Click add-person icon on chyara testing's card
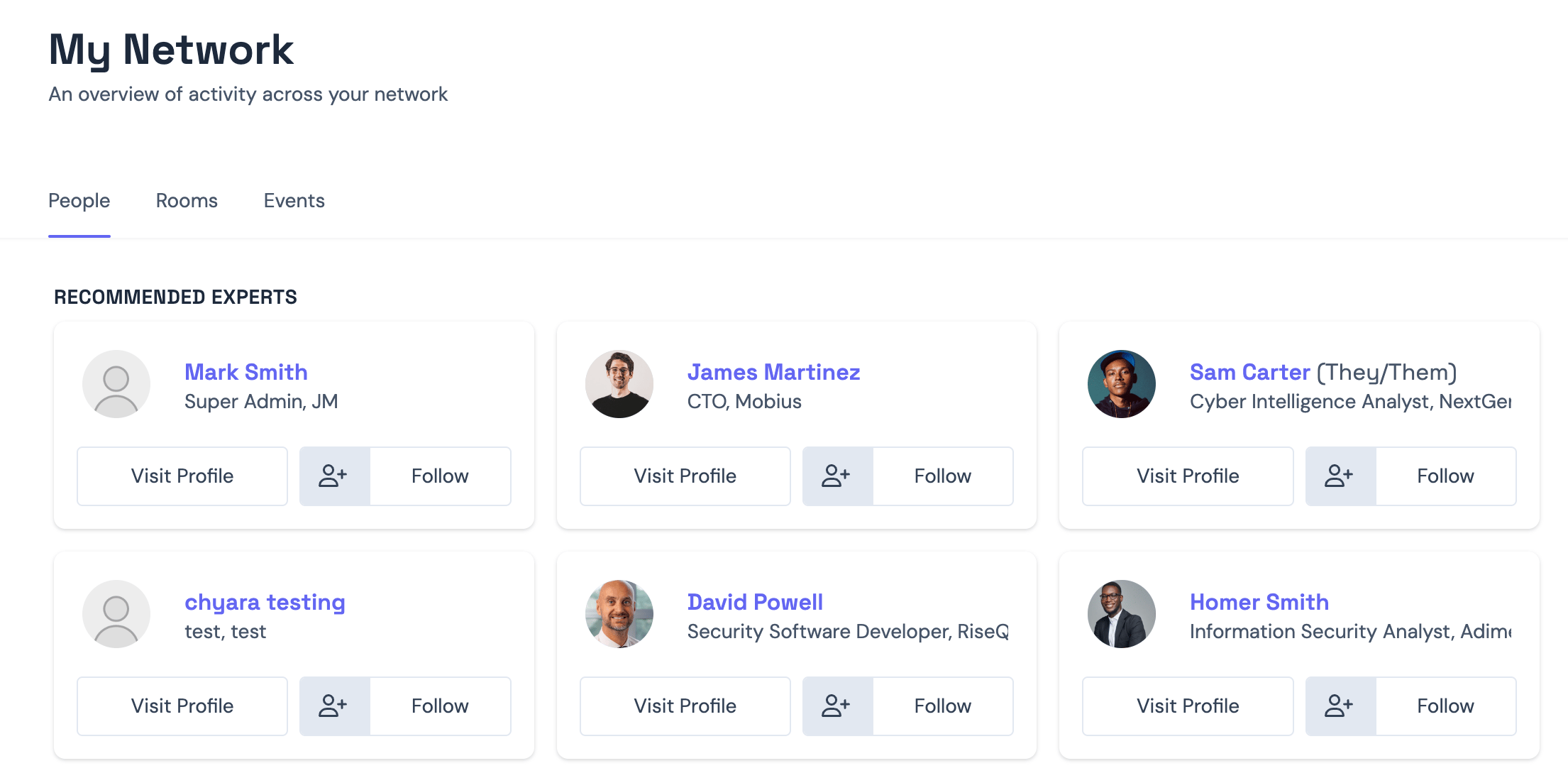This screenshot has width=1568, height=778. [x=333, y=706]
